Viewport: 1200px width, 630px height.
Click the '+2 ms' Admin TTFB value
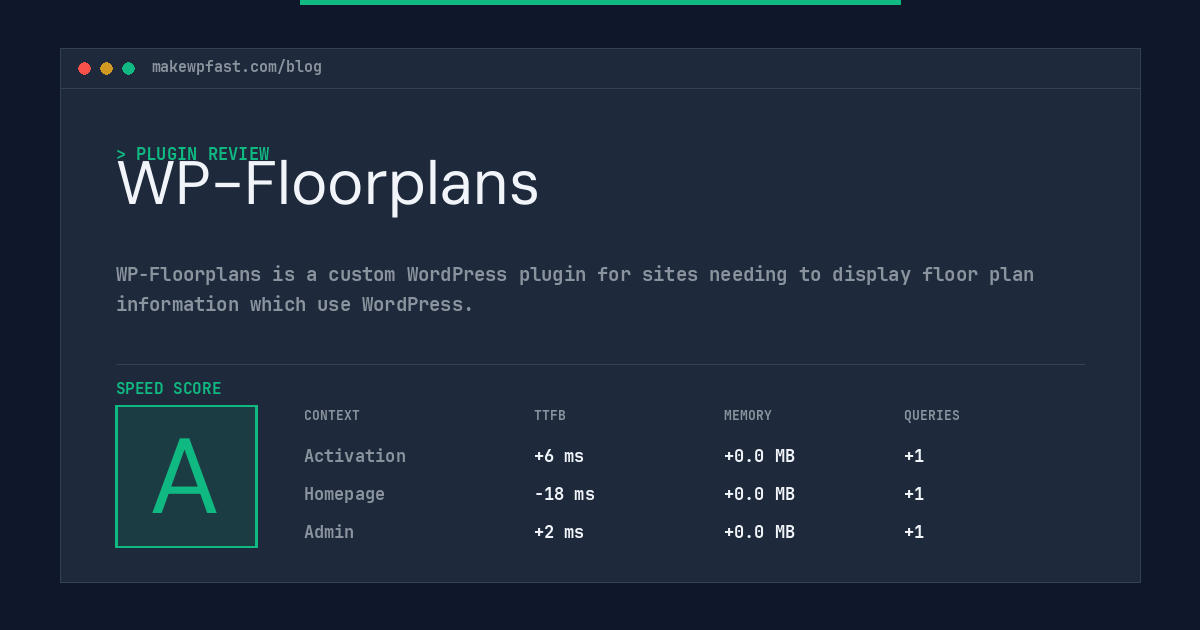559,532
